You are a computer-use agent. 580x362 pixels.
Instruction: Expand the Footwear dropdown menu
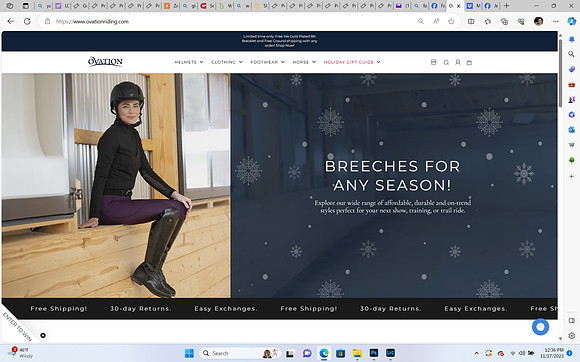(x=267, y=62)
